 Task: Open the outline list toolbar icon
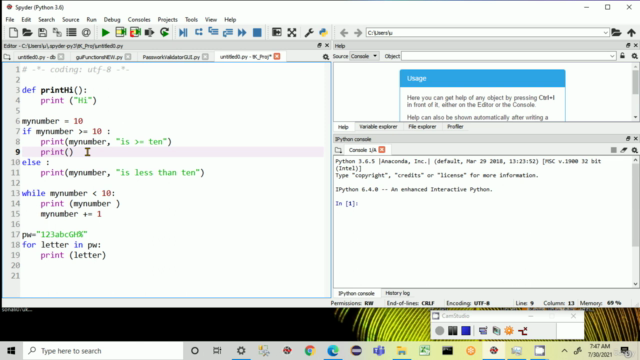point(71,33)
